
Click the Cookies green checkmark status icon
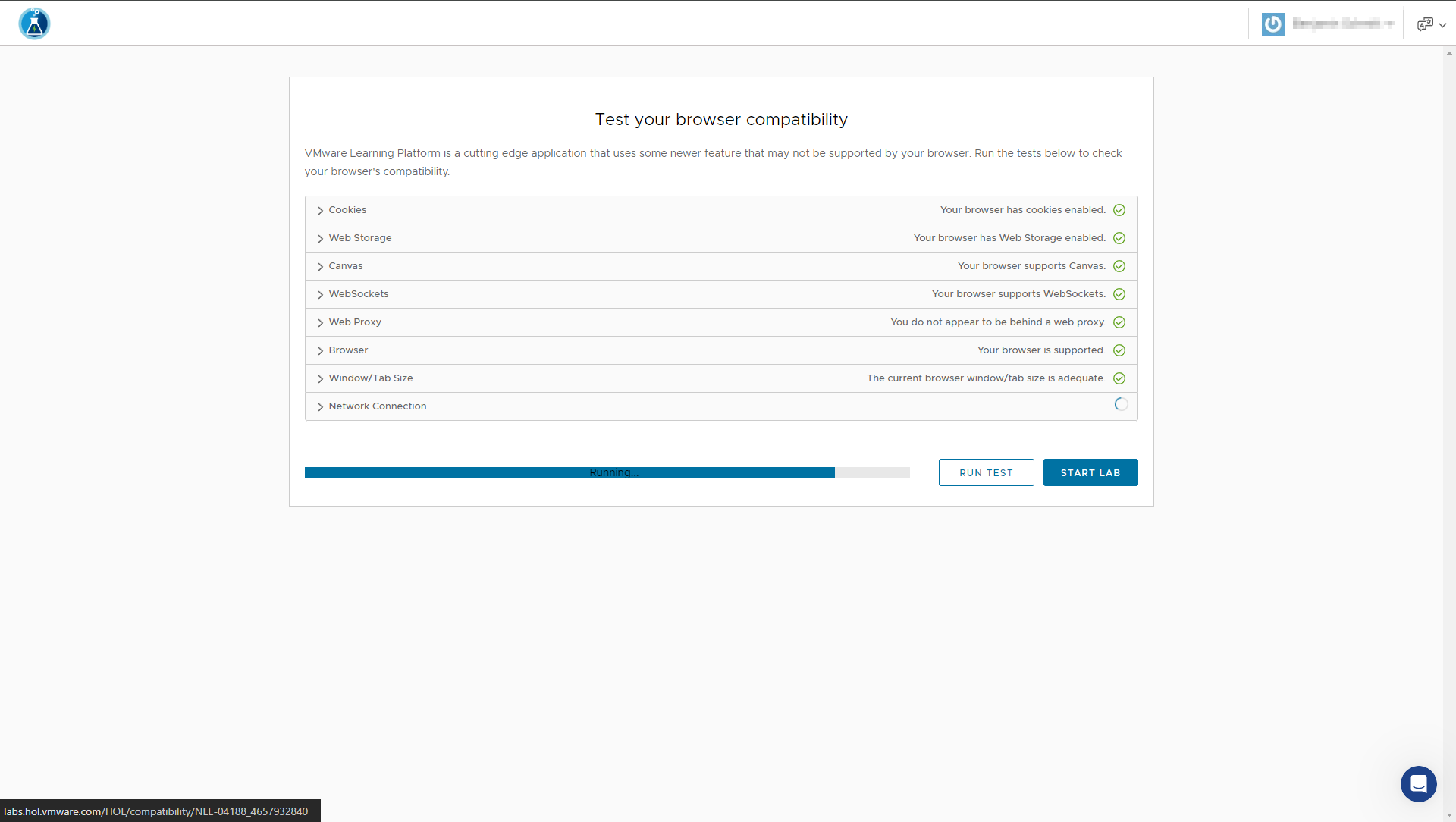coord(1119,210)
